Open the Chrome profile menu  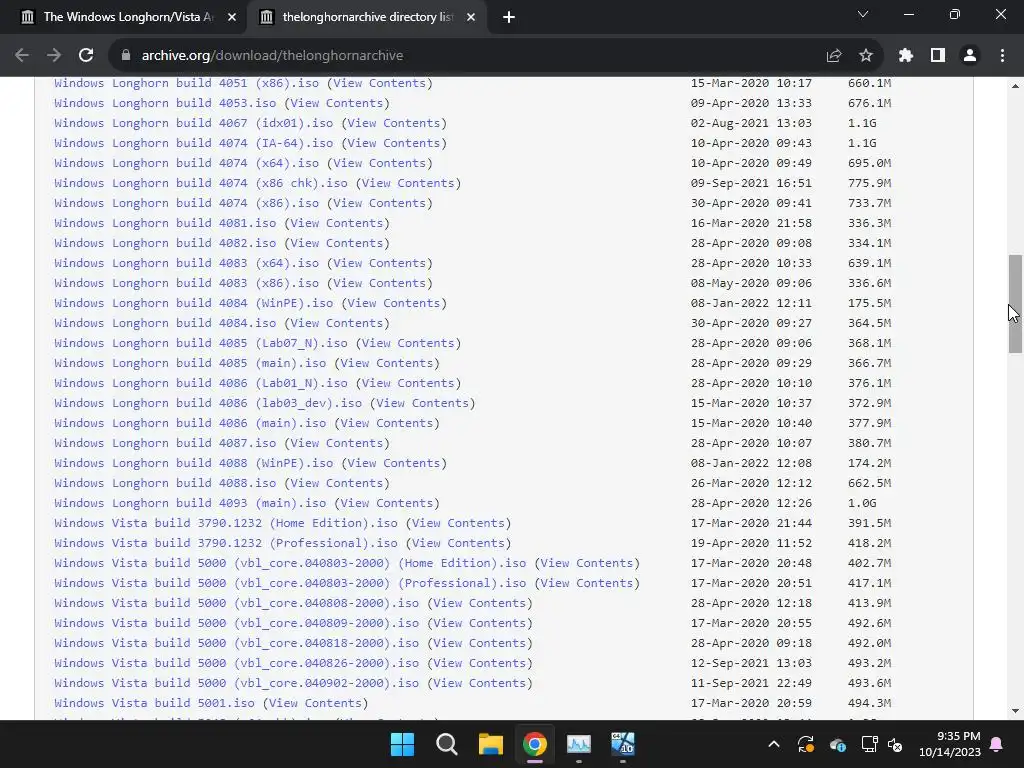click(970, 56)
